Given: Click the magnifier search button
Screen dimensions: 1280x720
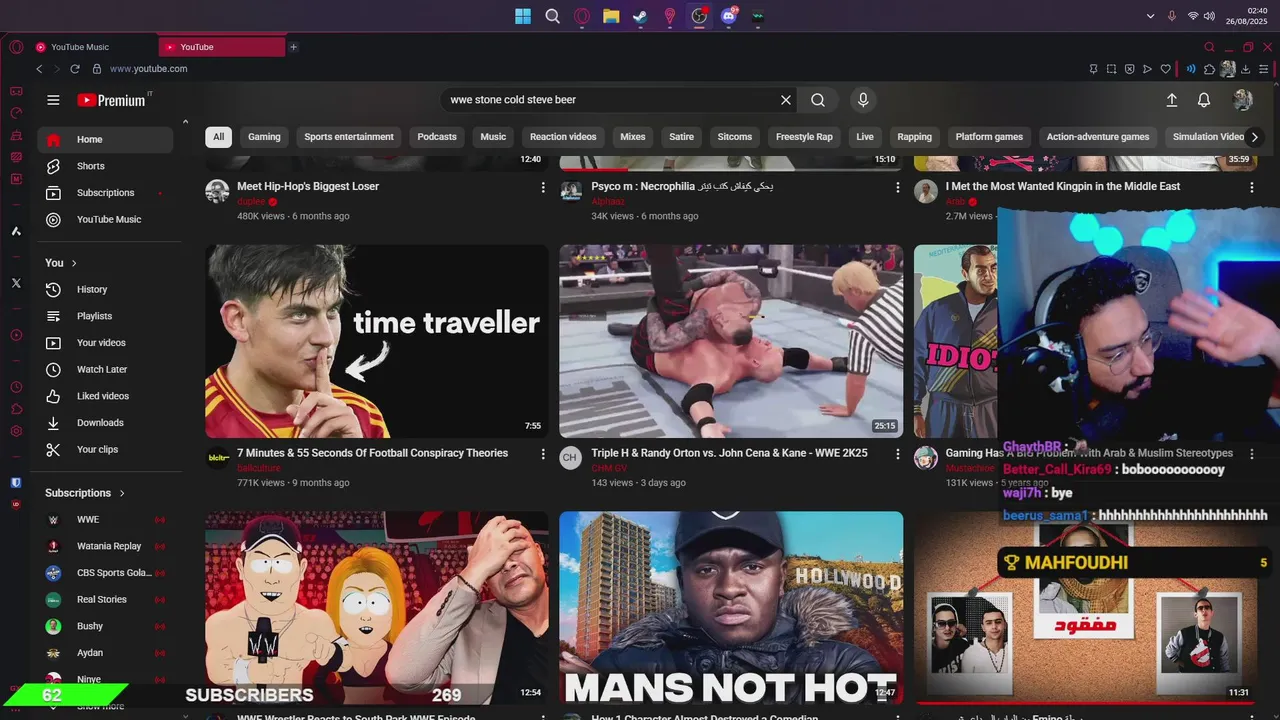Looking at the screenshot, I should coord(818,100).
